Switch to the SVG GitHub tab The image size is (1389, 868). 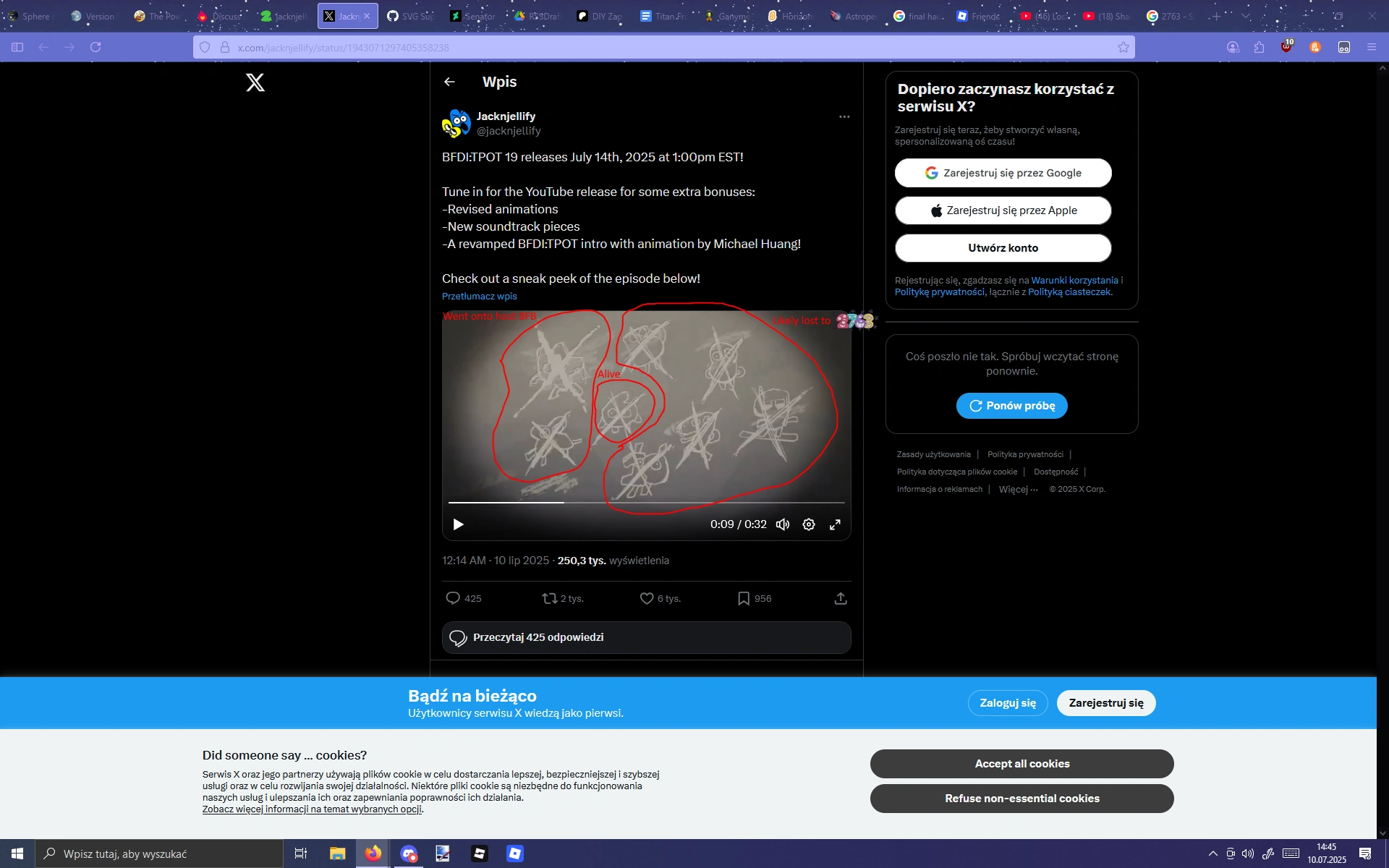click(x=410, y=16)
